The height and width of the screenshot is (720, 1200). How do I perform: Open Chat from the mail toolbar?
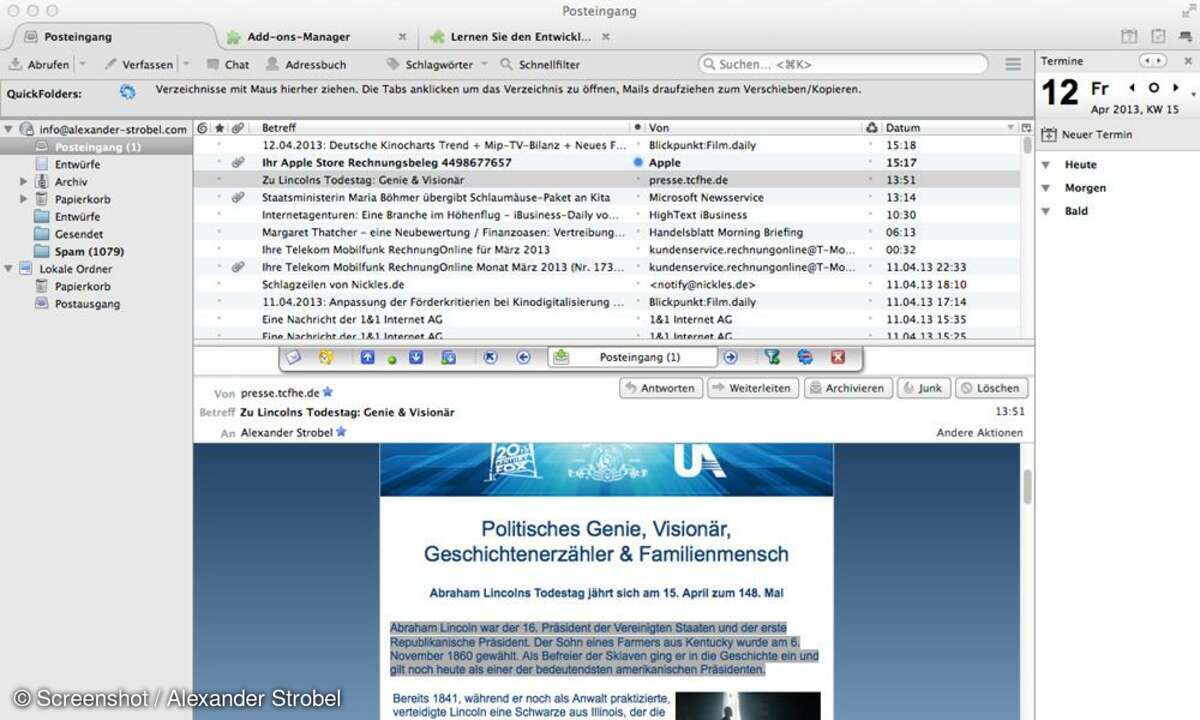tap(228, 64)
